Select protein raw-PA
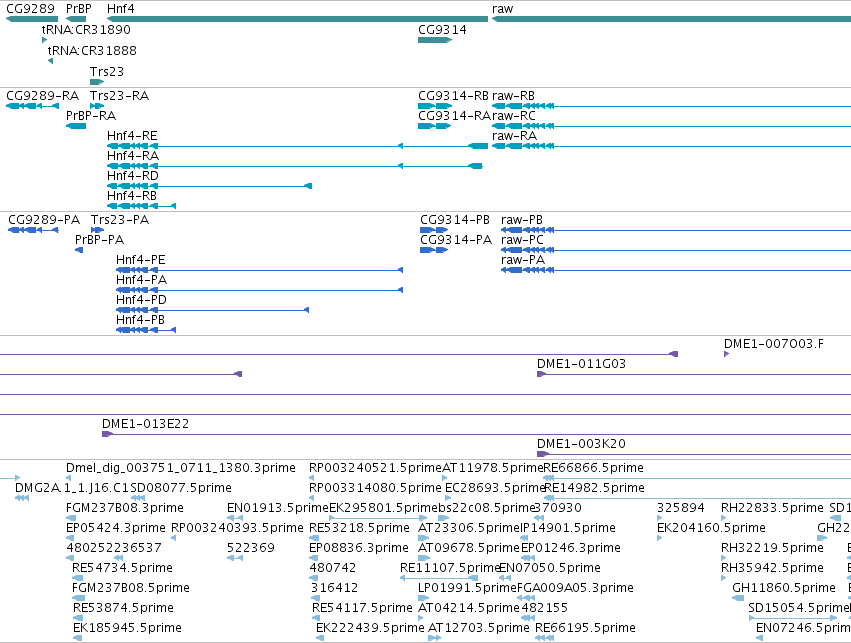851x643 pixels. pyautogui.click(x=676, y=270)
